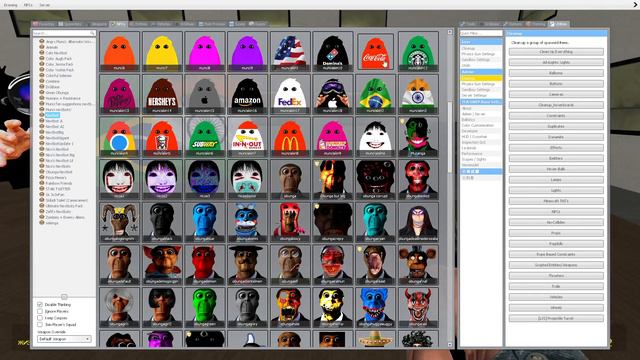The image size is (640, 360).
Task: Click the Ragdolls cleanup button
Action: click(x=556, y=244)
